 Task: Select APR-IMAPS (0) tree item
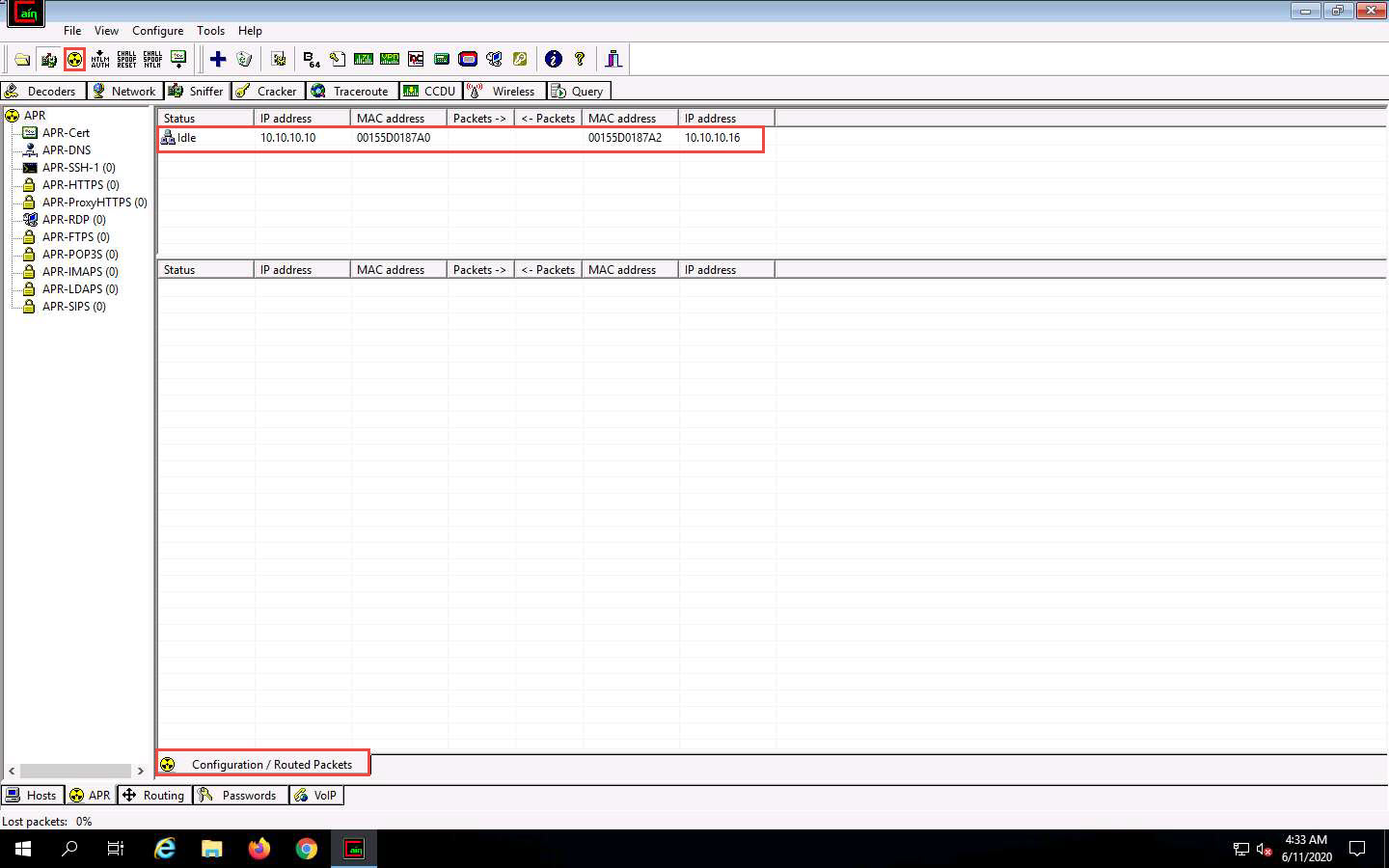[80, 271]
